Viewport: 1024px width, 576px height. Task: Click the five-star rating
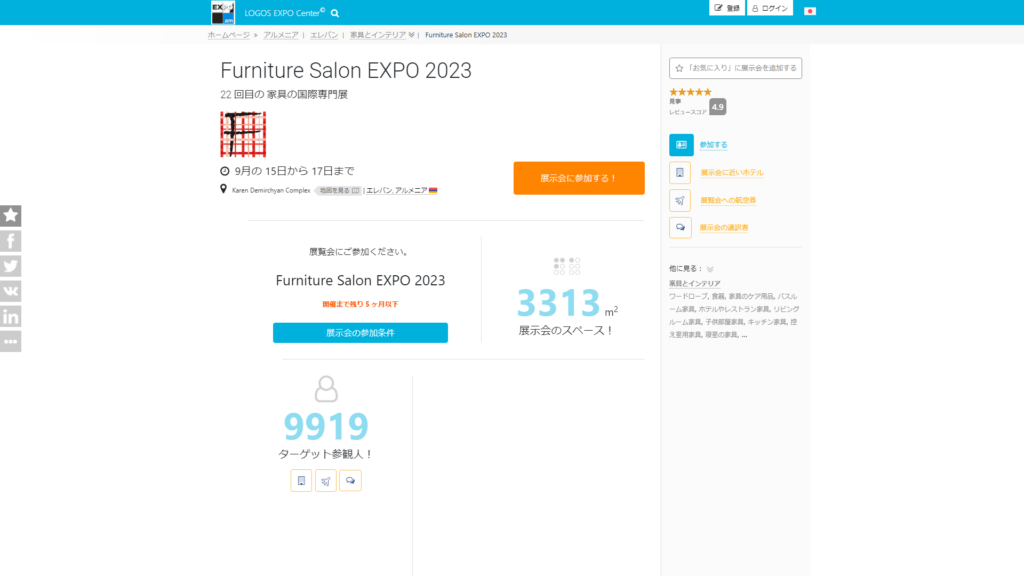pyautogui.click(x=690, y=92)
